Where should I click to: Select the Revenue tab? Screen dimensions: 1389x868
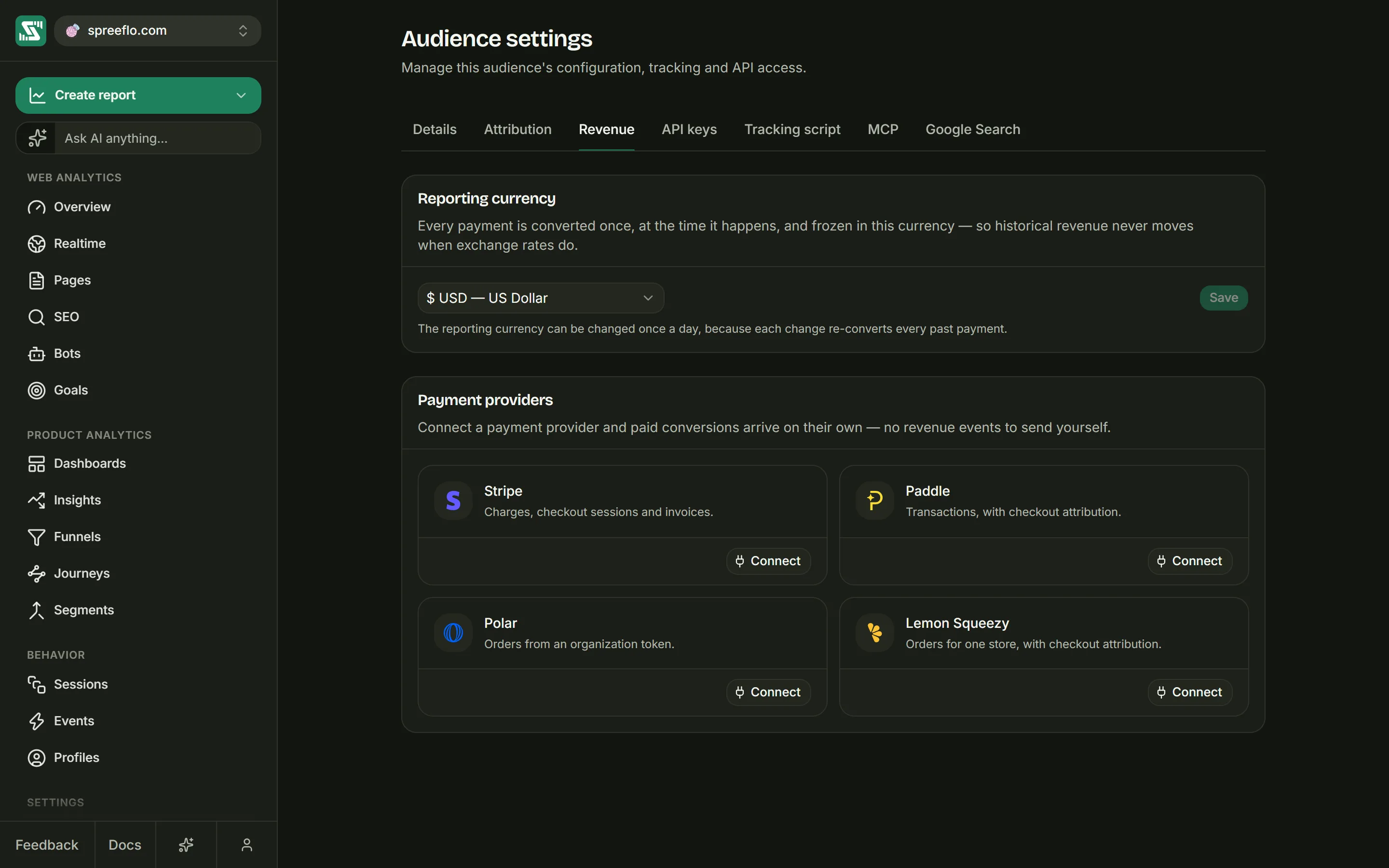tap(606, 130)
